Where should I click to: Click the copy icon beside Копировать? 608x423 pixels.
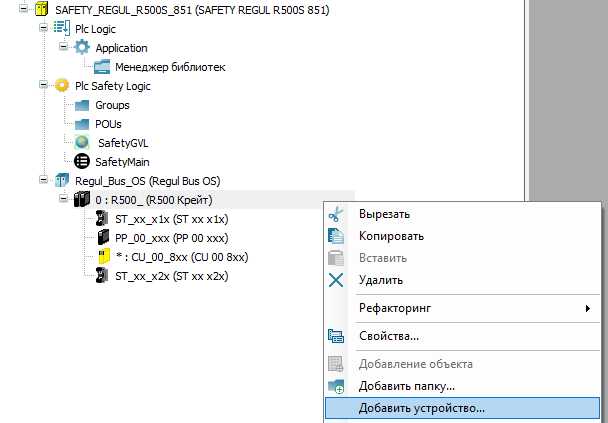click(336, 236)
